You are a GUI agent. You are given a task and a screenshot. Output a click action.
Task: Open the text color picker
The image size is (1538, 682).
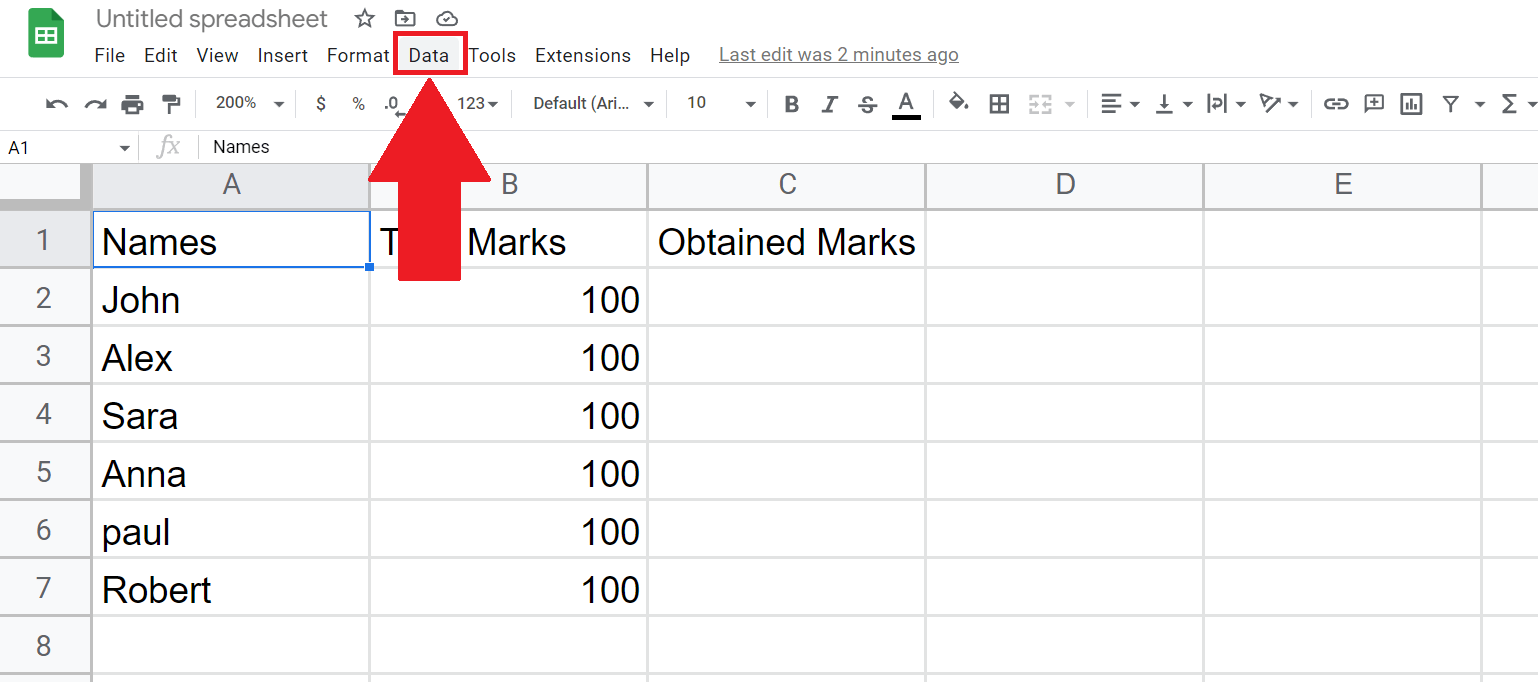906,103
